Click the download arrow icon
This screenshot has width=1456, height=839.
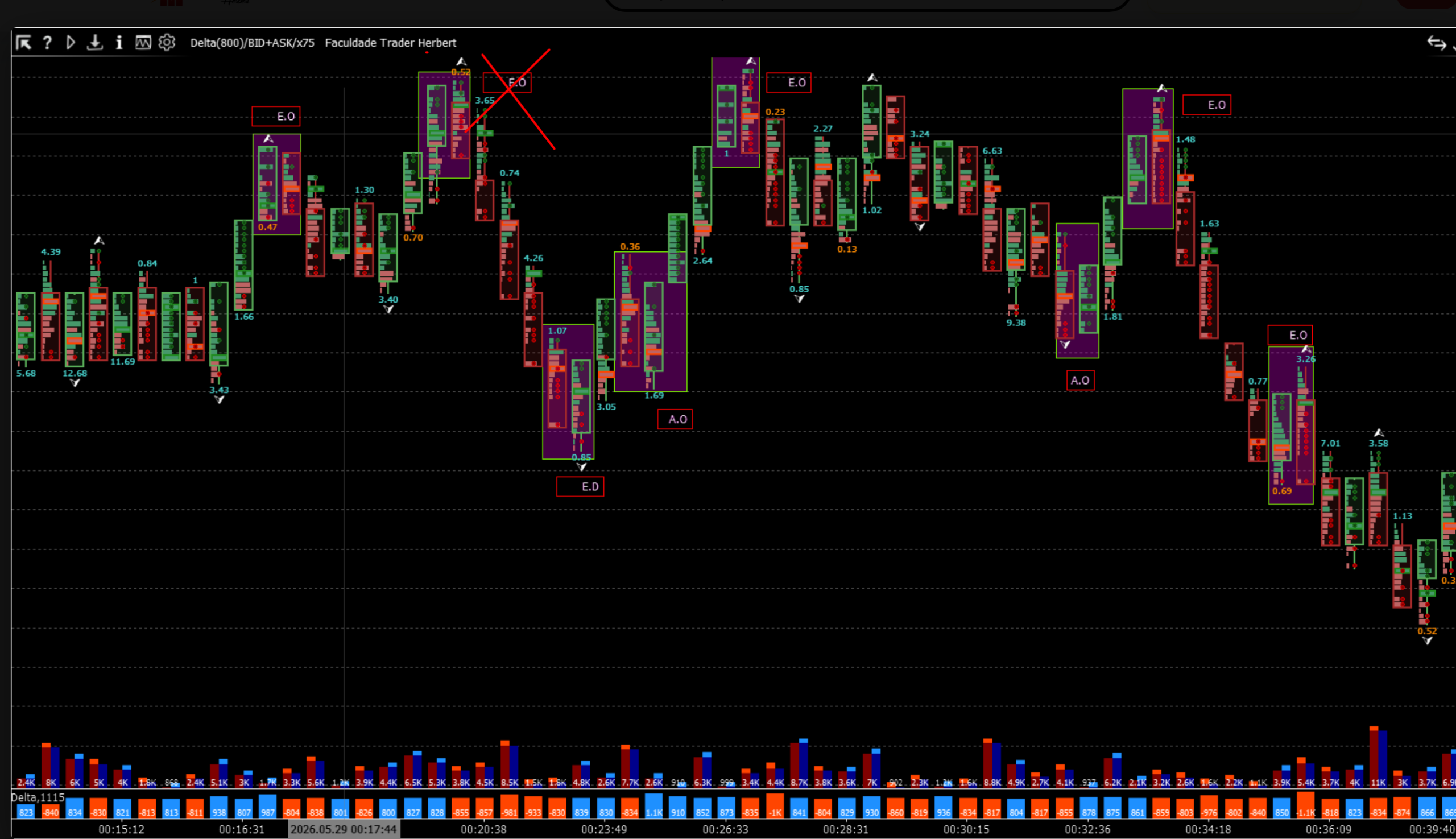(94, 43)
